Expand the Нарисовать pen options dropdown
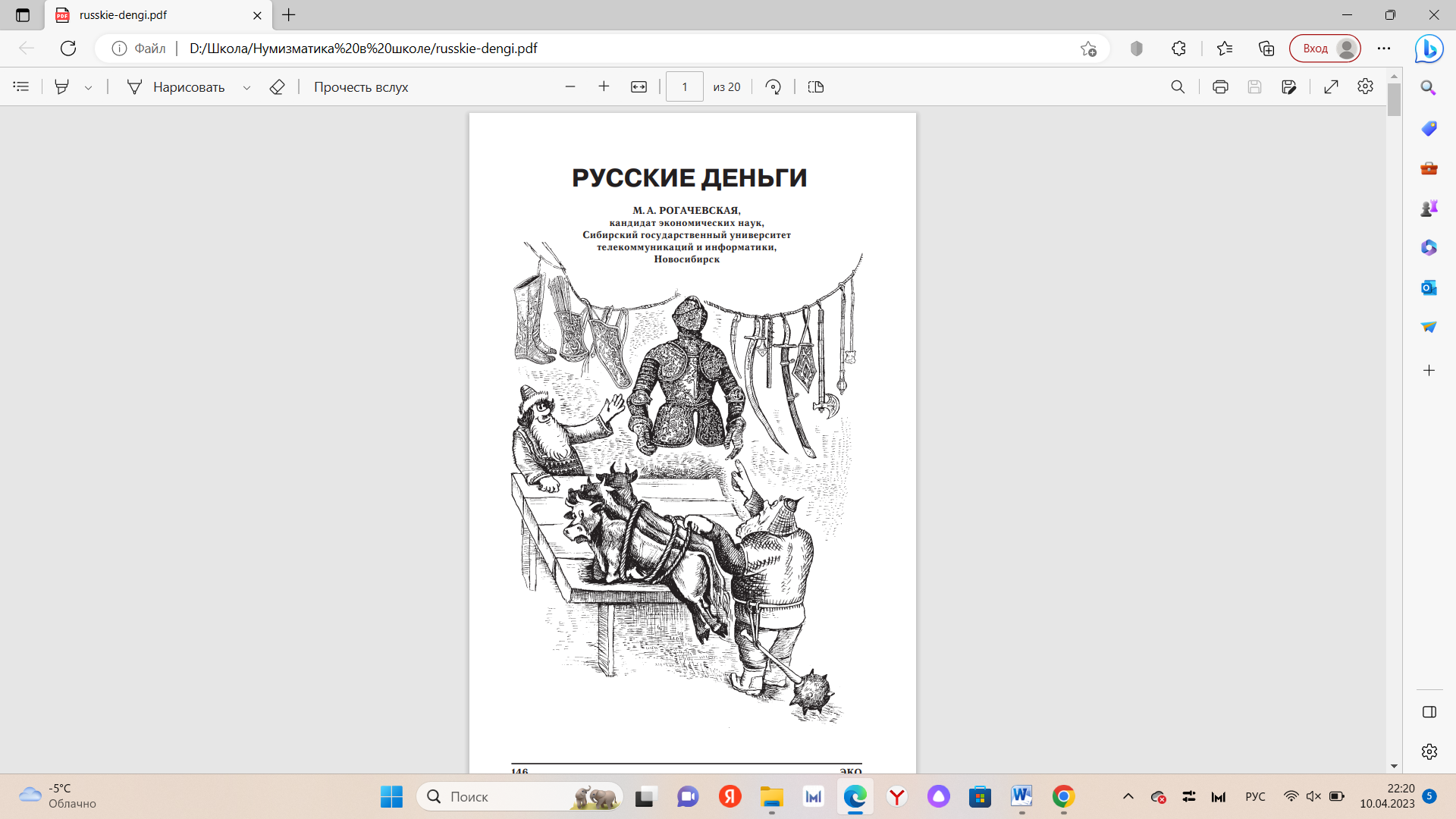 246,87
